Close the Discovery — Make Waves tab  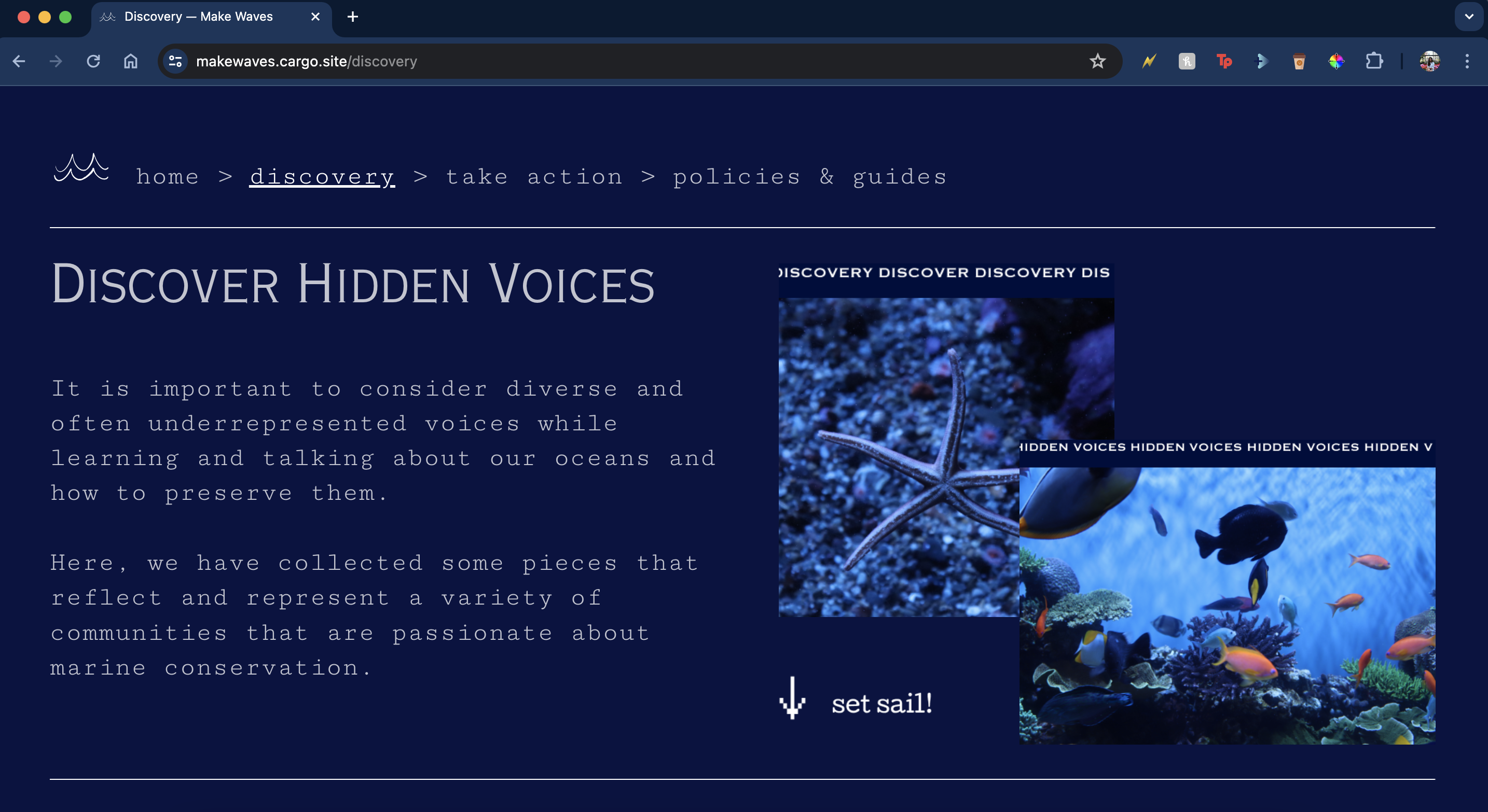point(315,17)
